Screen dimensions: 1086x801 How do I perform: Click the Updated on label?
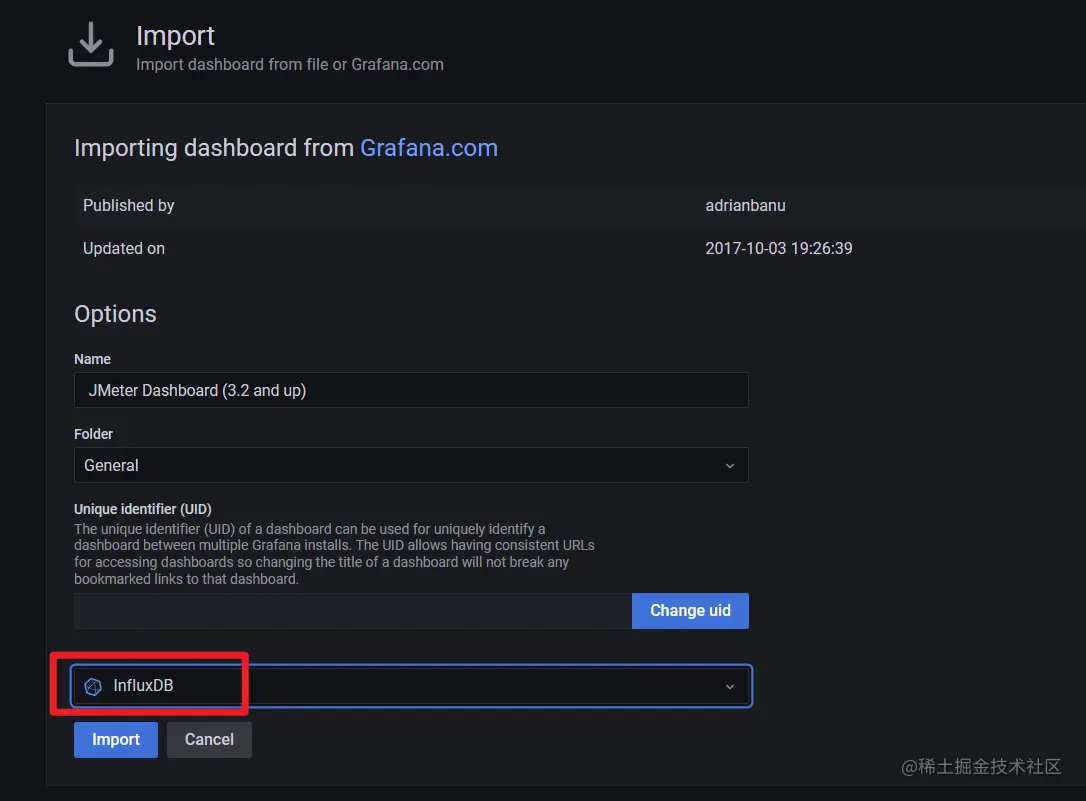tap(124, 249)
